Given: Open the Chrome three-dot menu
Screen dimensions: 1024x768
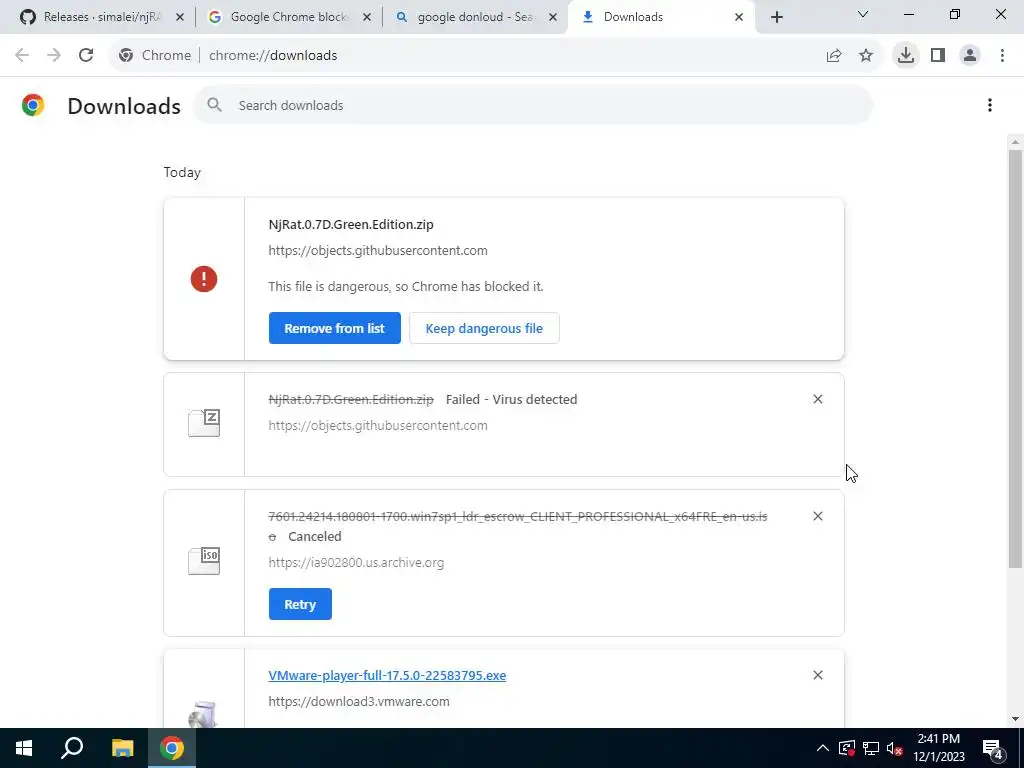Looking at the screenshot, I should point(1002,56).
